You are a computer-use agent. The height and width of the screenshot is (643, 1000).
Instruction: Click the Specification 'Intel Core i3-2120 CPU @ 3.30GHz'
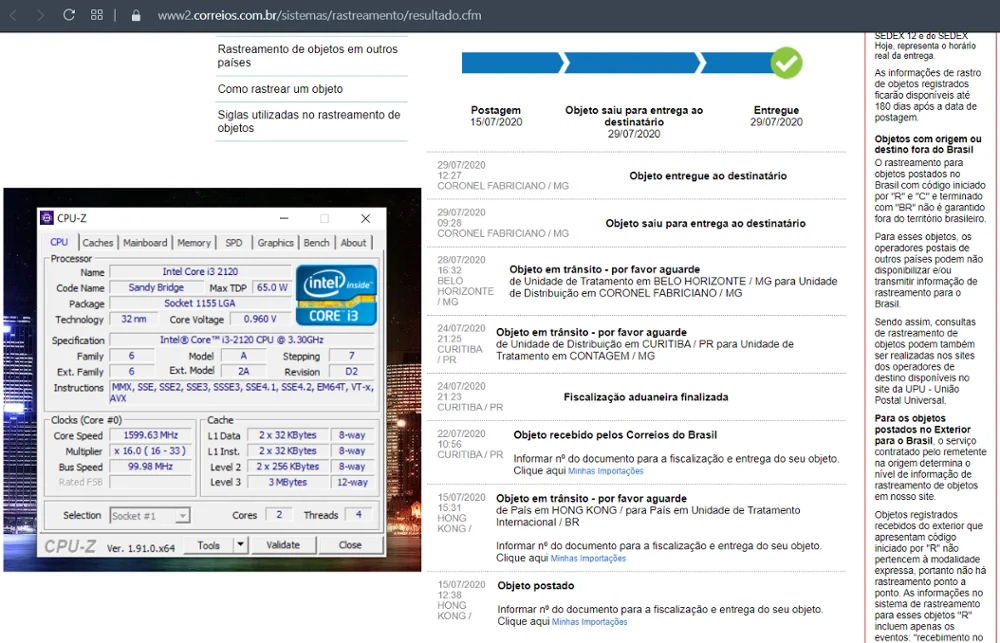pyautogui.click(x=242, y=340)
